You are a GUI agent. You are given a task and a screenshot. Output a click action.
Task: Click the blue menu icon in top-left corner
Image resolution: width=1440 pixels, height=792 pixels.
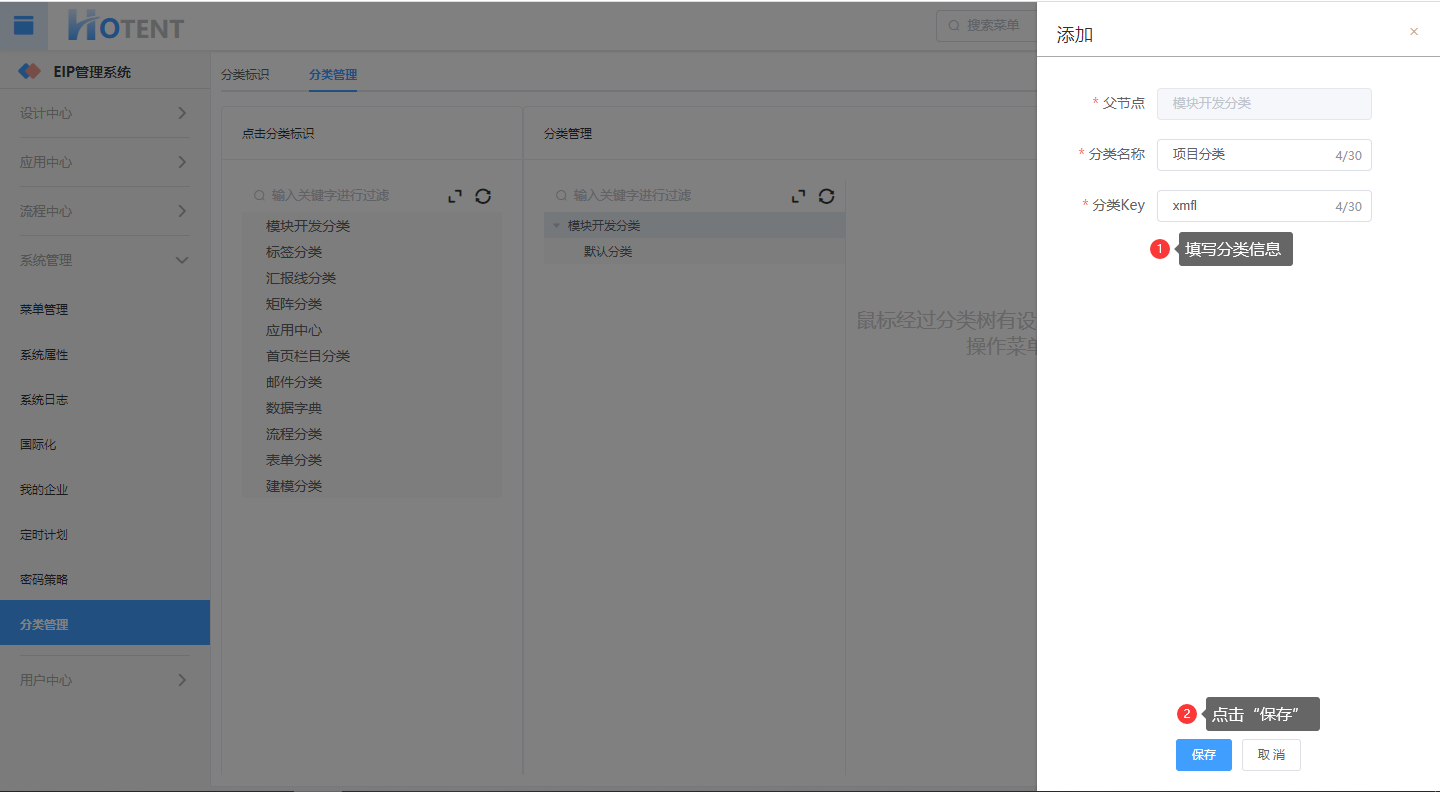coord(23,25)
